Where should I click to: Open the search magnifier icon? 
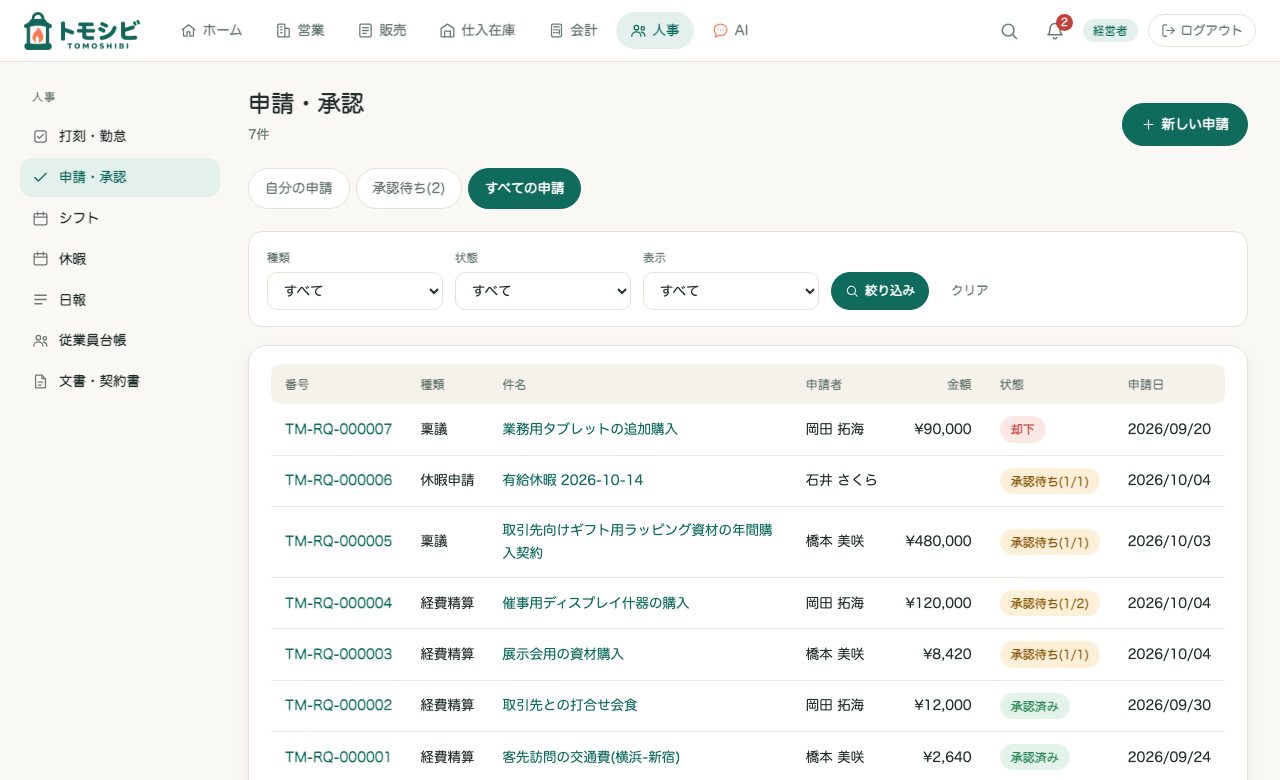pos(1009,31)
